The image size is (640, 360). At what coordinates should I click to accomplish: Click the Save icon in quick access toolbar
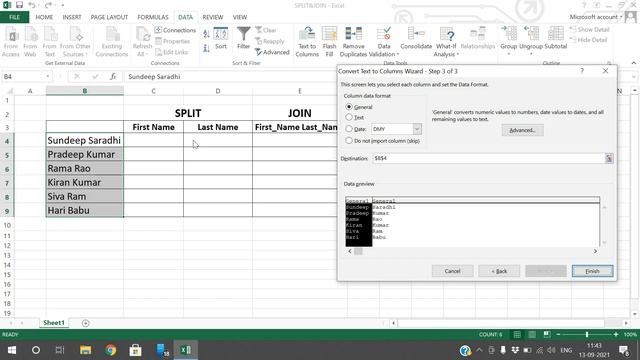click(19, 5)
